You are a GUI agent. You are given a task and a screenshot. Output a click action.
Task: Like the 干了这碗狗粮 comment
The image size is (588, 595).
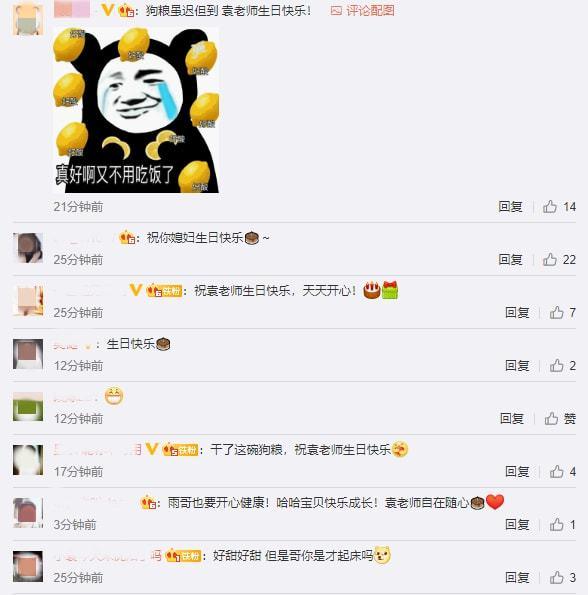(x=563, y=472)
